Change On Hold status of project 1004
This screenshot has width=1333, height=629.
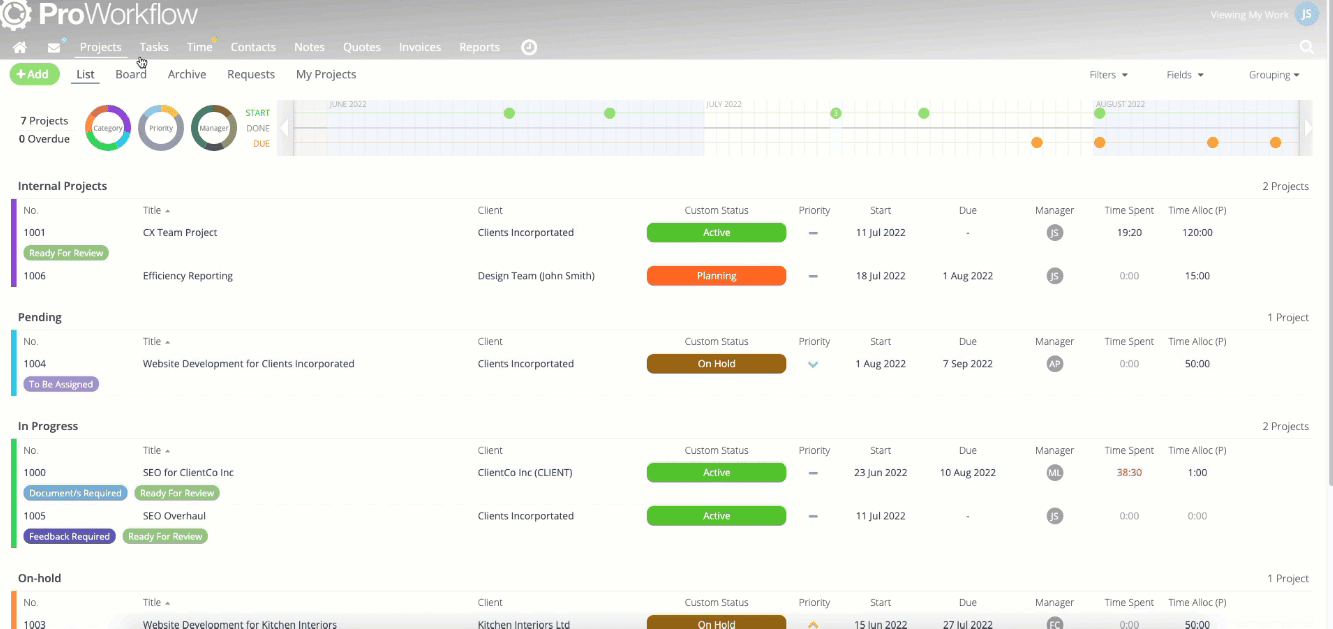(x=716, y=364)
